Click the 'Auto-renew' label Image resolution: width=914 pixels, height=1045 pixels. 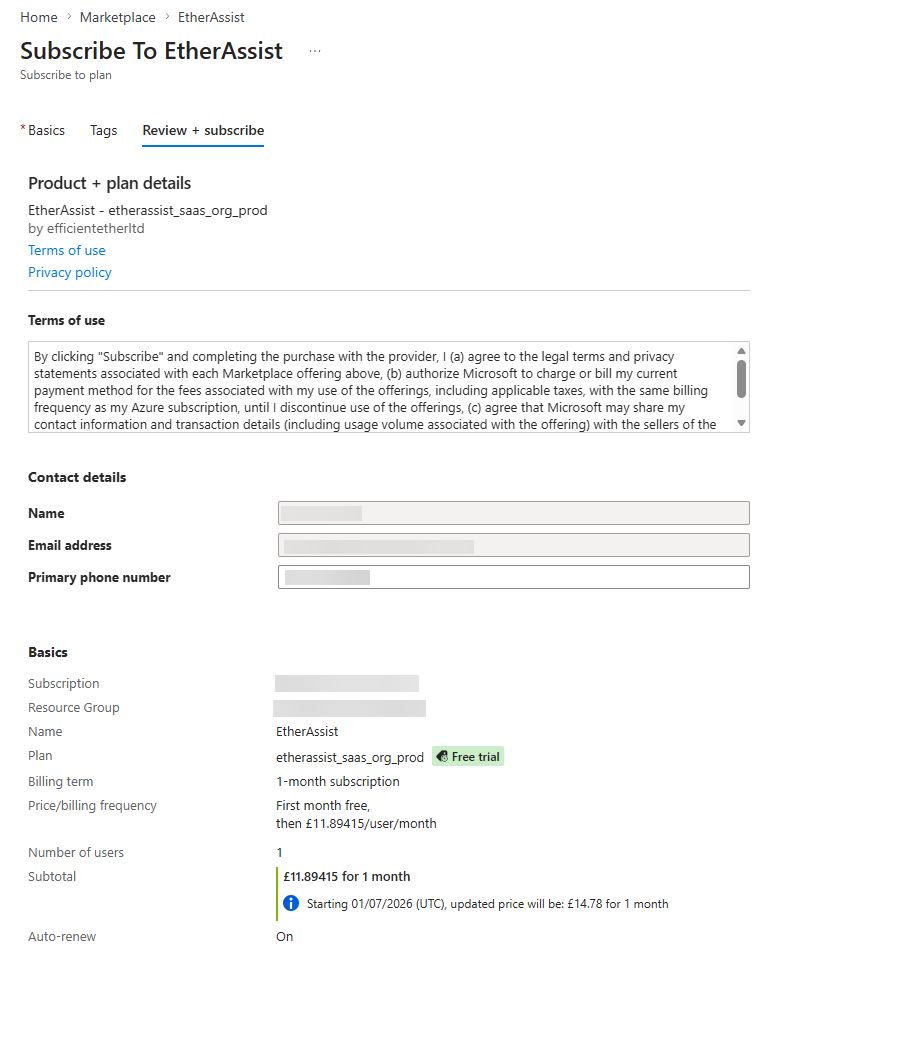(x=61, y=937)
